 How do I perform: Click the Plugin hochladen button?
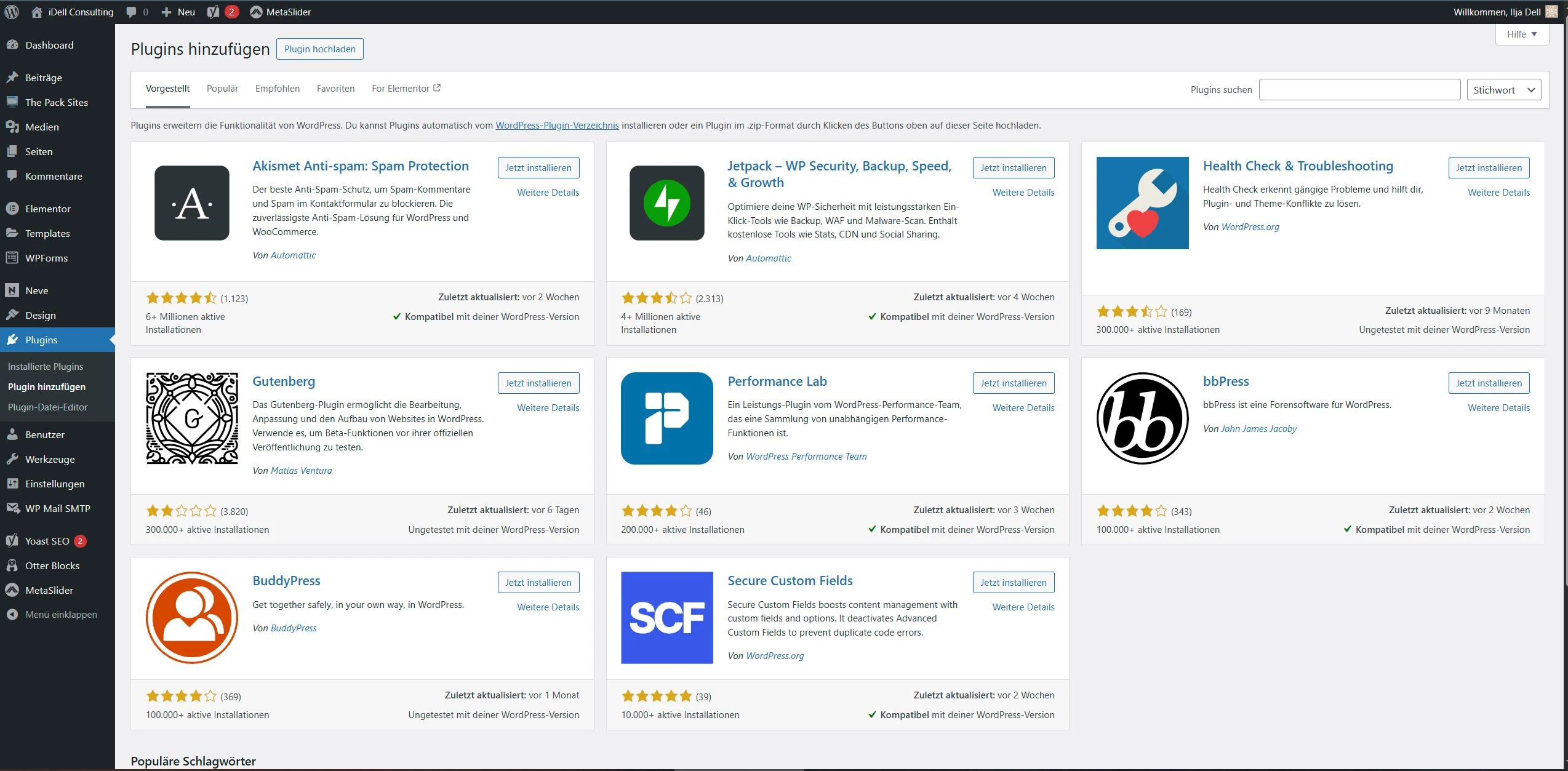tap(320, 49)
